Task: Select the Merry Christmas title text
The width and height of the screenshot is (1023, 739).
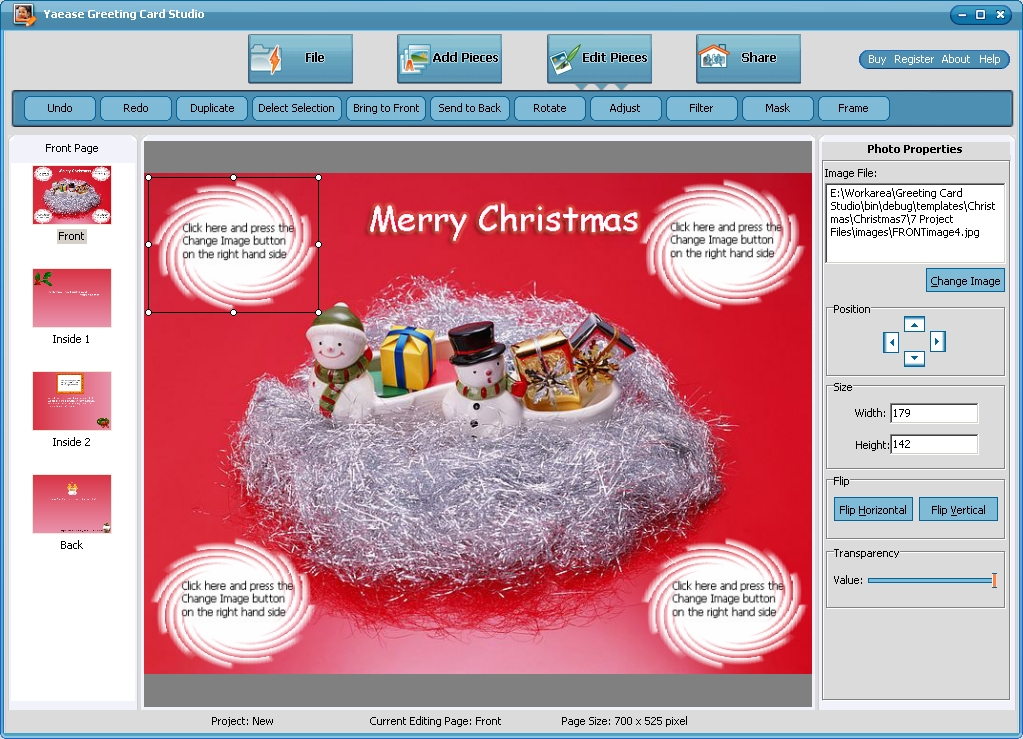Action: 504,220
